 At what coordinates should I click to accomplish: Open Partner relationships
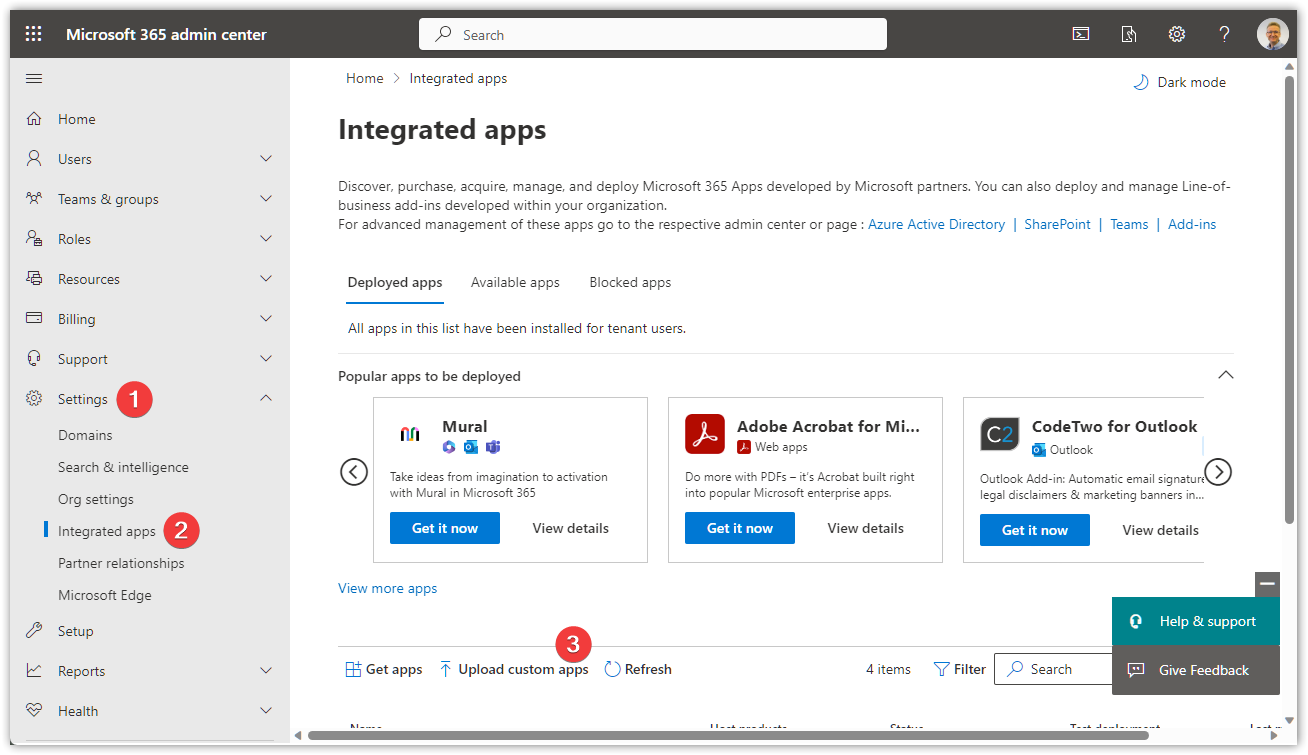[x=121, y=563]
